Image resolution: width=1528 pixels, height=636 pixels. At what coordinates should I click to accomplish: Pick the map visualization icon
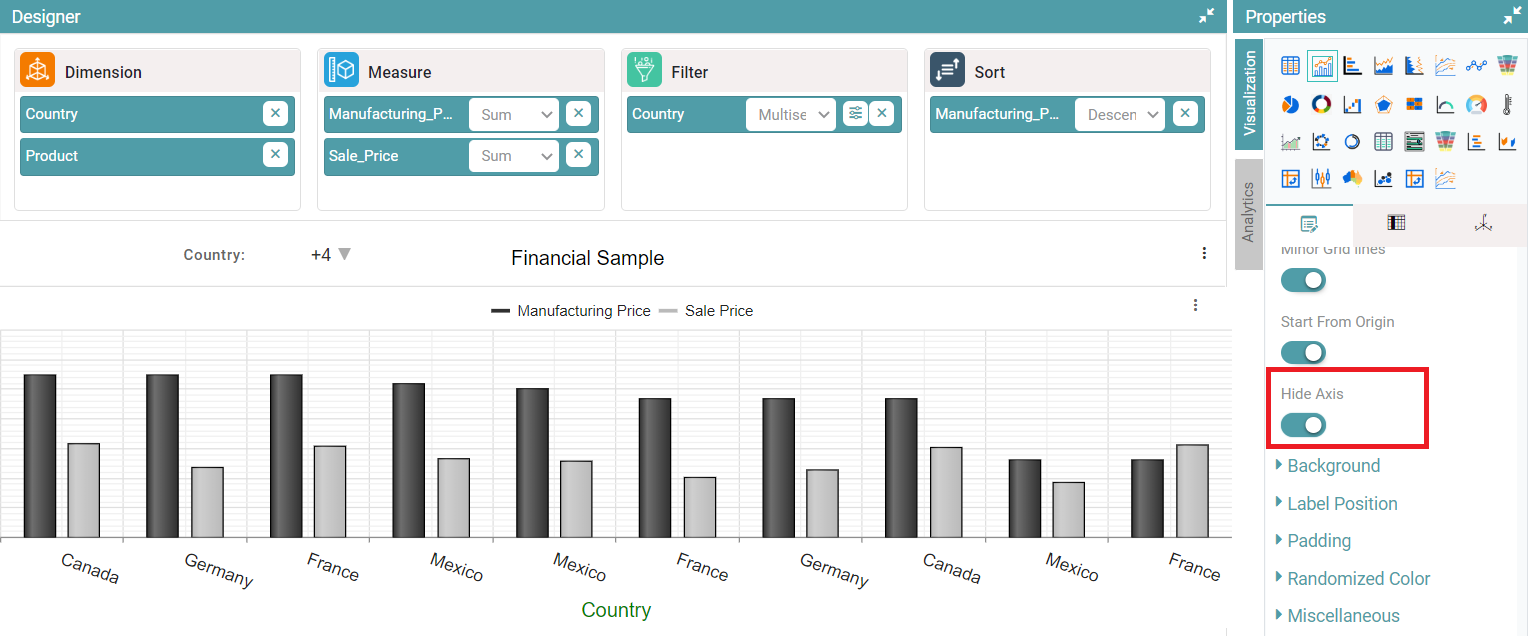click(x=1352, y=179)
